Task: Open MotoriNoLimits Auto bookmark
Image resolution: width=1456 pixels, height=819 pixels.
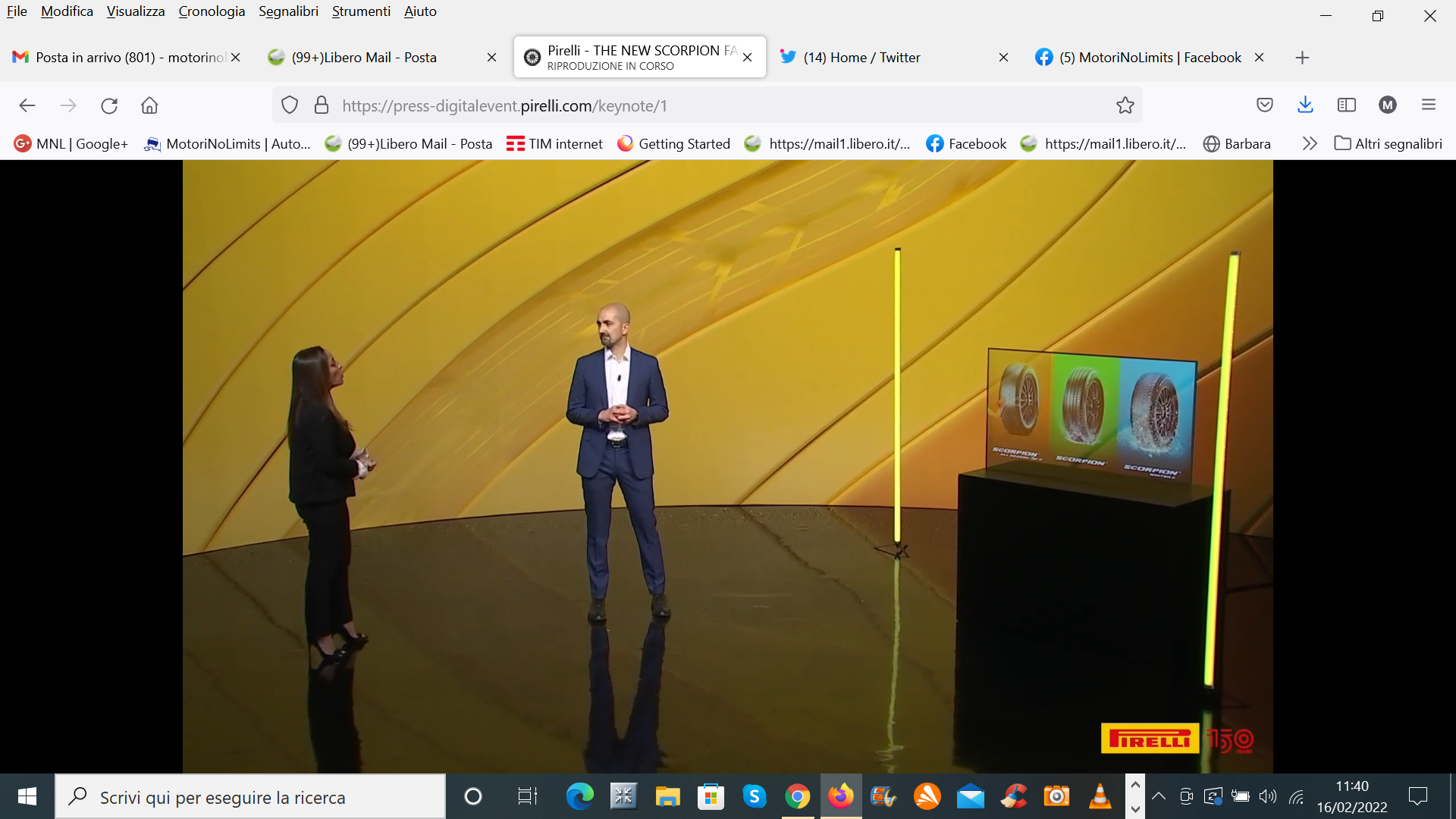Action: pyautogui.click(x=227, y=143)
